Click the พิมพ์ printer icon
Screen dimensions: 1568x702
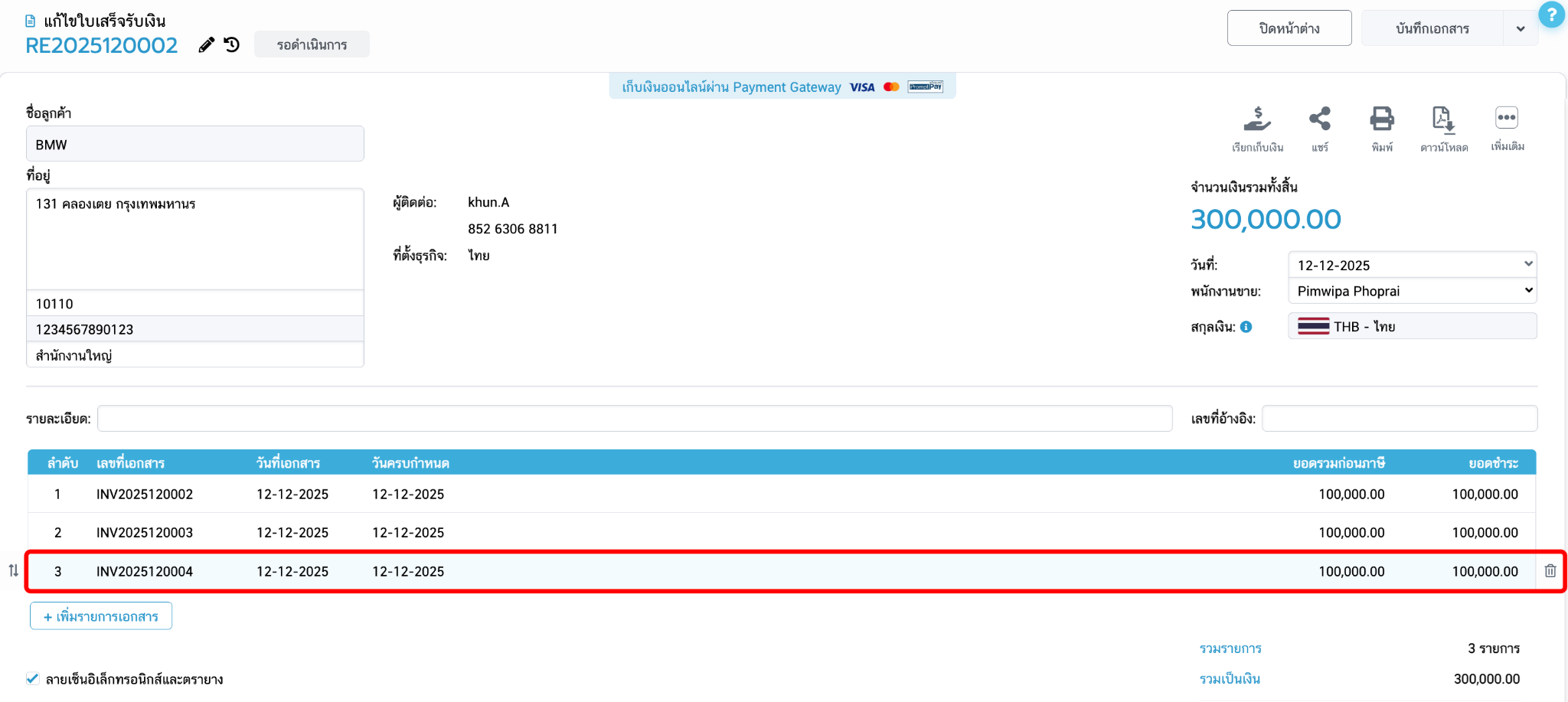tap(1382, 119)
